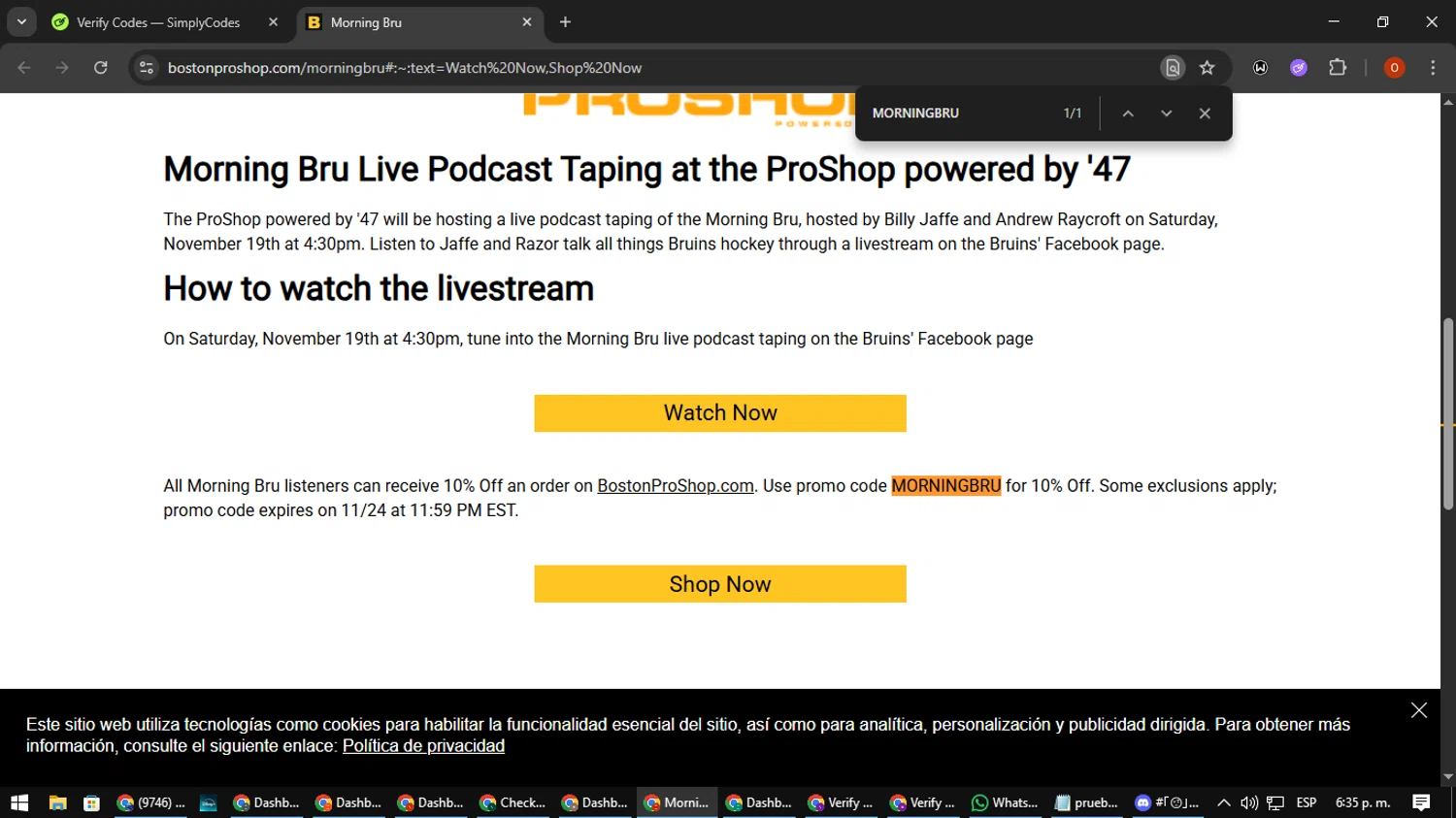View site information icon beside the URL
The image size is (1456, 818).
[x=147, y=68]
